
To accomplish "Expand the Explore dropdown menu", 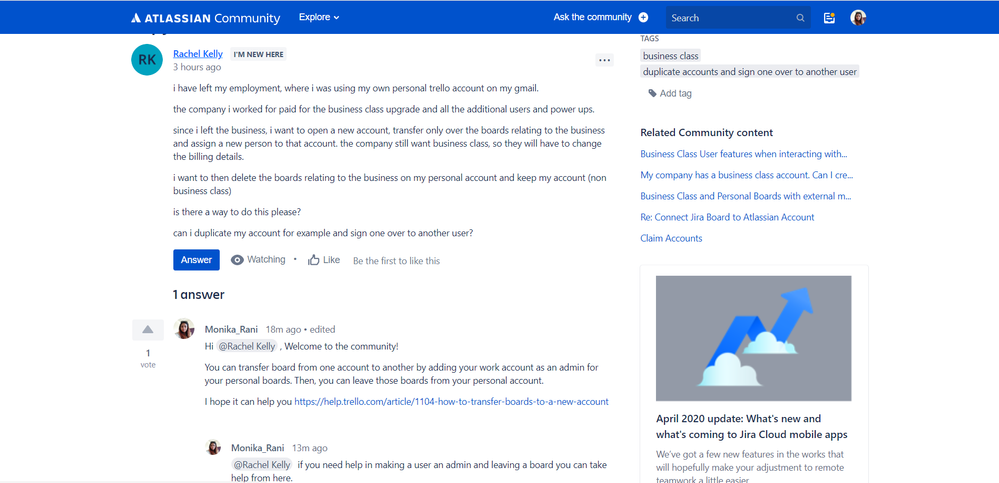I will coord(319,17).
